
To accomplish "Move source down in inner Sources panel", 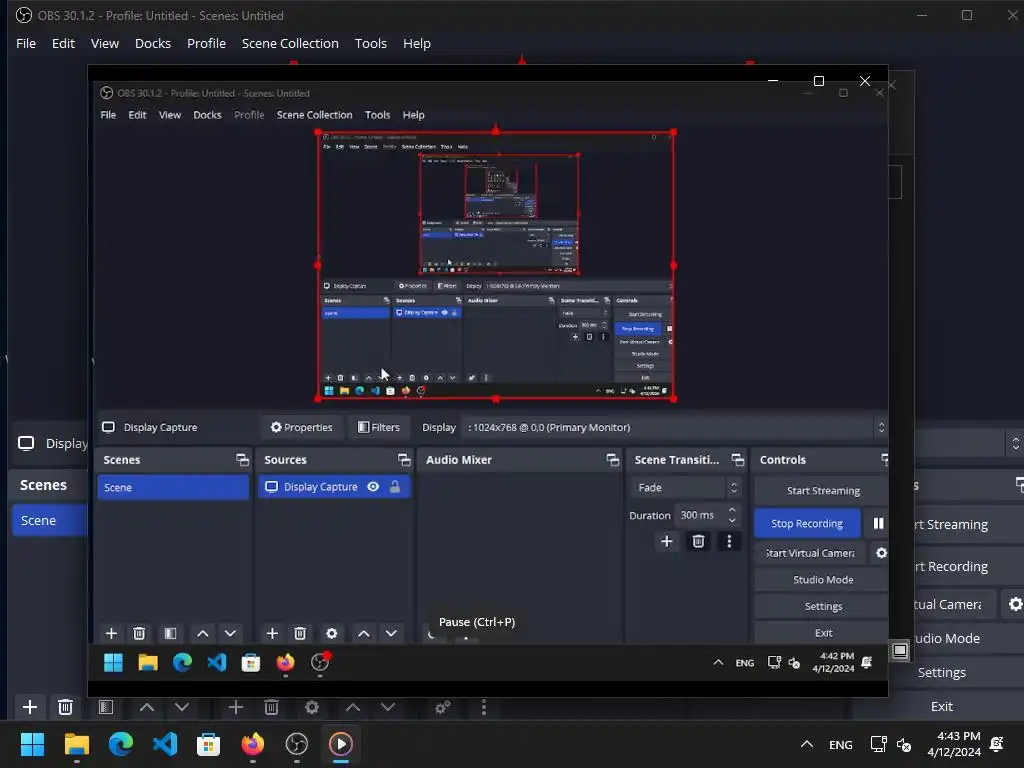I will click(391, 633).
